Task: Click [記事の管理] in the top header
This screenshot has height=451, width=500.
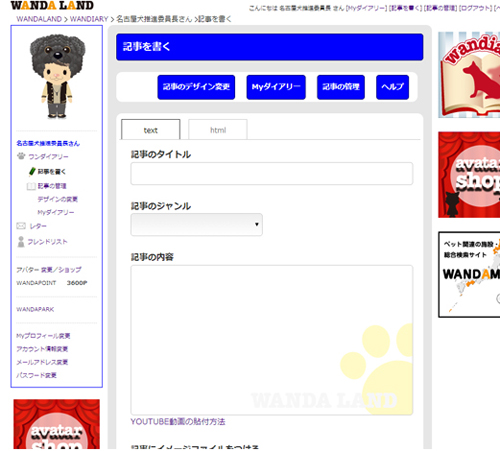Action: [x=440, y=8]
